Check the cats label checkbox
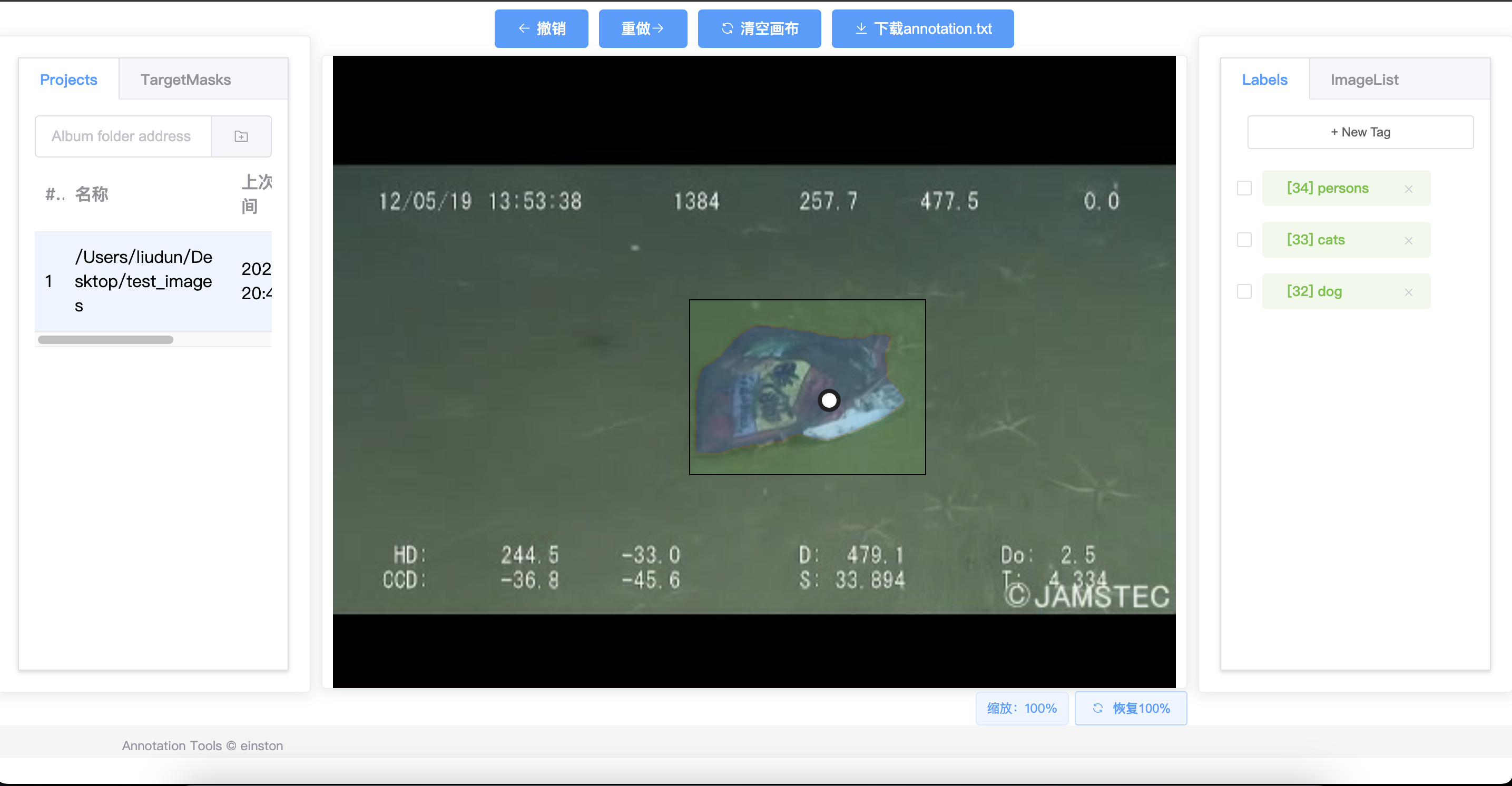The image size is (1512, 786). click(x=1244, y=240)
